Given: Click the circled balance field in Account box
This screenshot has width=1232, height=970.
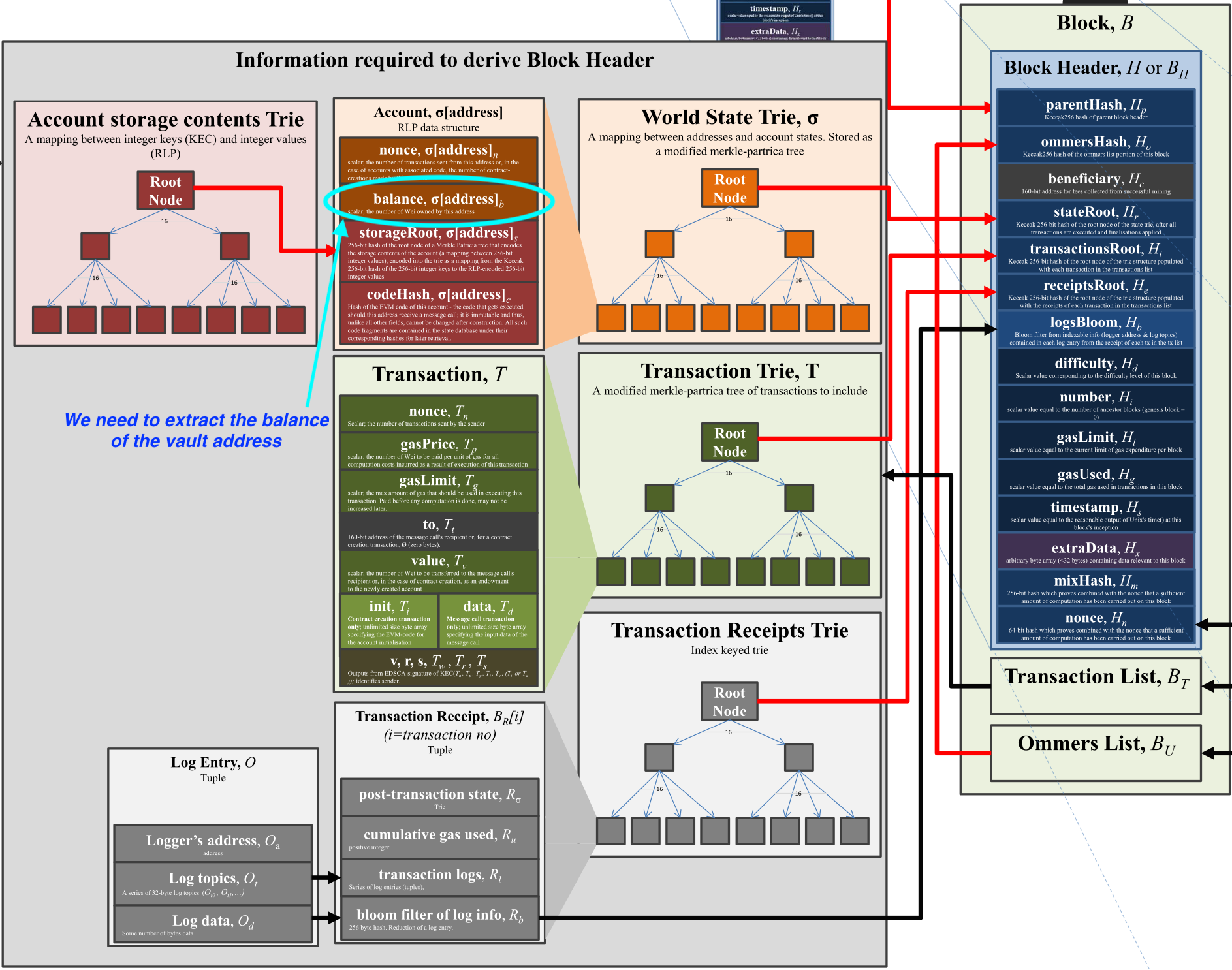Looking at the screenshot, I should [x=438, y=202].
